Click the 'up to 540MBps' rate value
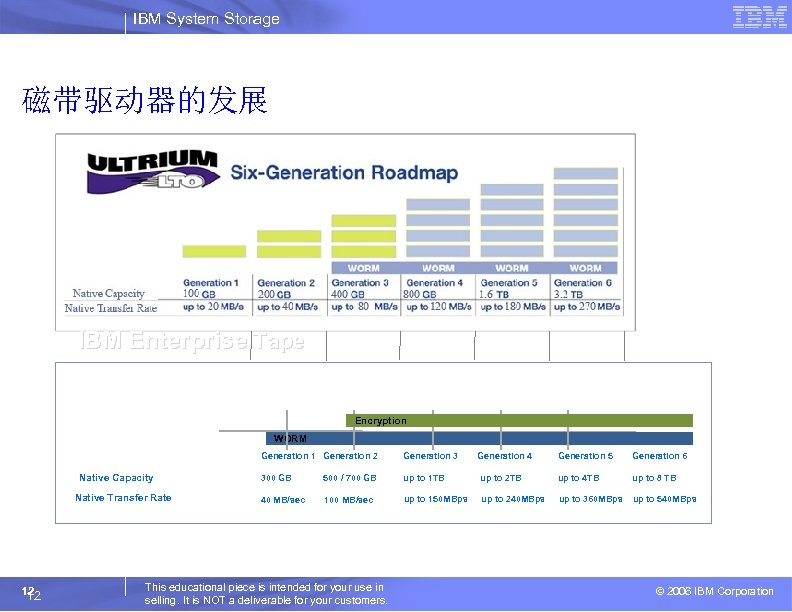The height and width of the screenshot is (612, 792). tap(665, 499)
